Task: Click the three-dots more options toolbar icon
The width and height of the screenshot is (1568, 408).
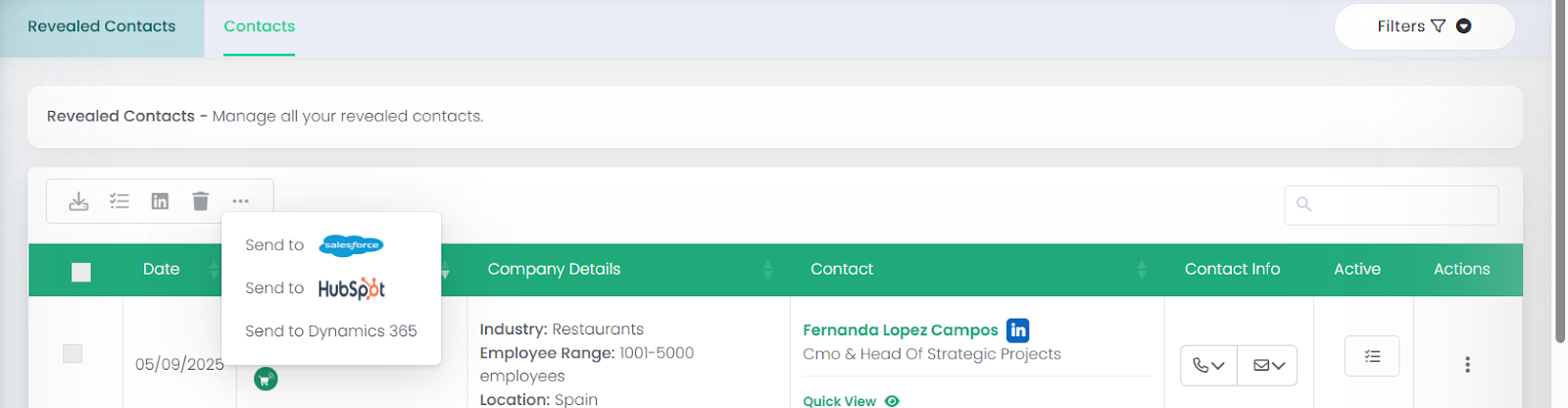Action: pyautogui.click(x=241, y=201)
